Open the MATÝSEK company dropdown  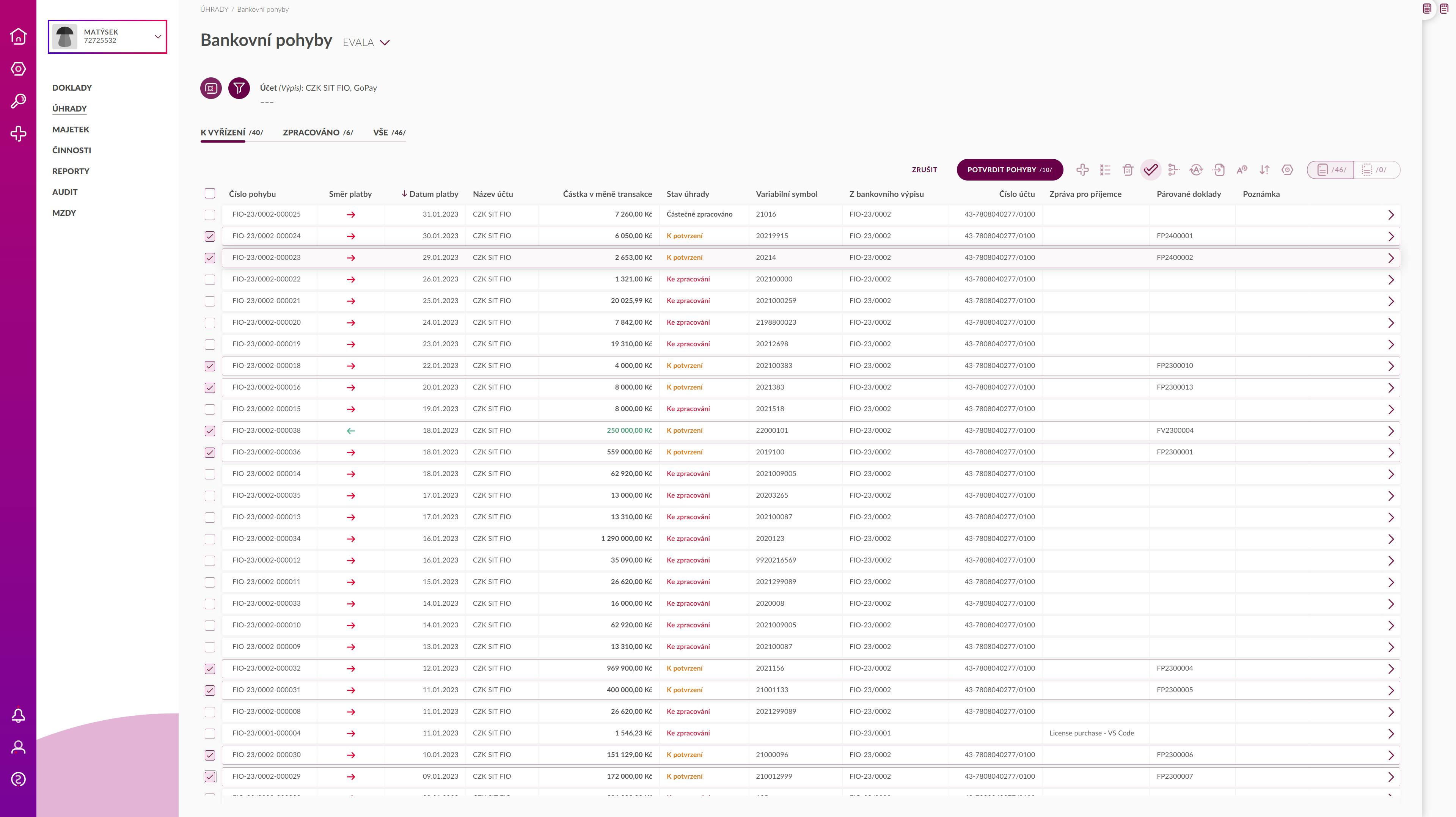(x=107, y=37)
